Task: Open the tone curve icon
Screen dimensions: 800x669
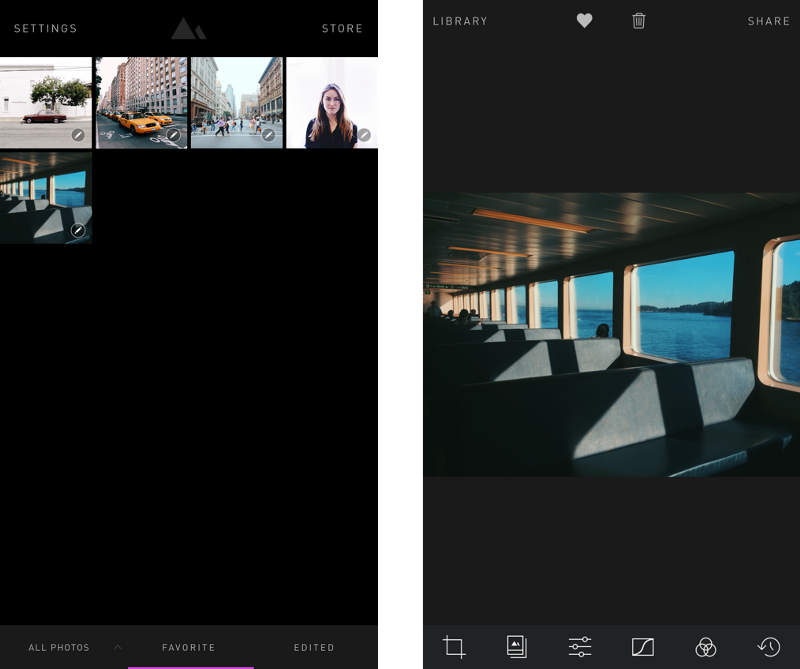Action: tap(643, 647)
